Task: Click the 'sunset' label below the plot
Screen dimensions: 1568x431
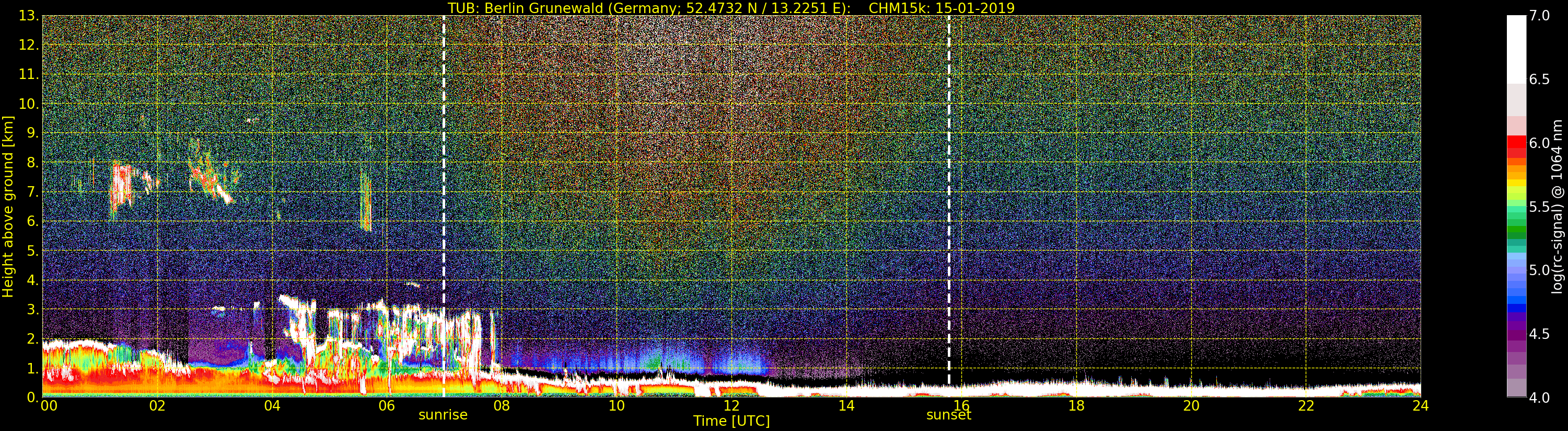Action: point(949,415)
